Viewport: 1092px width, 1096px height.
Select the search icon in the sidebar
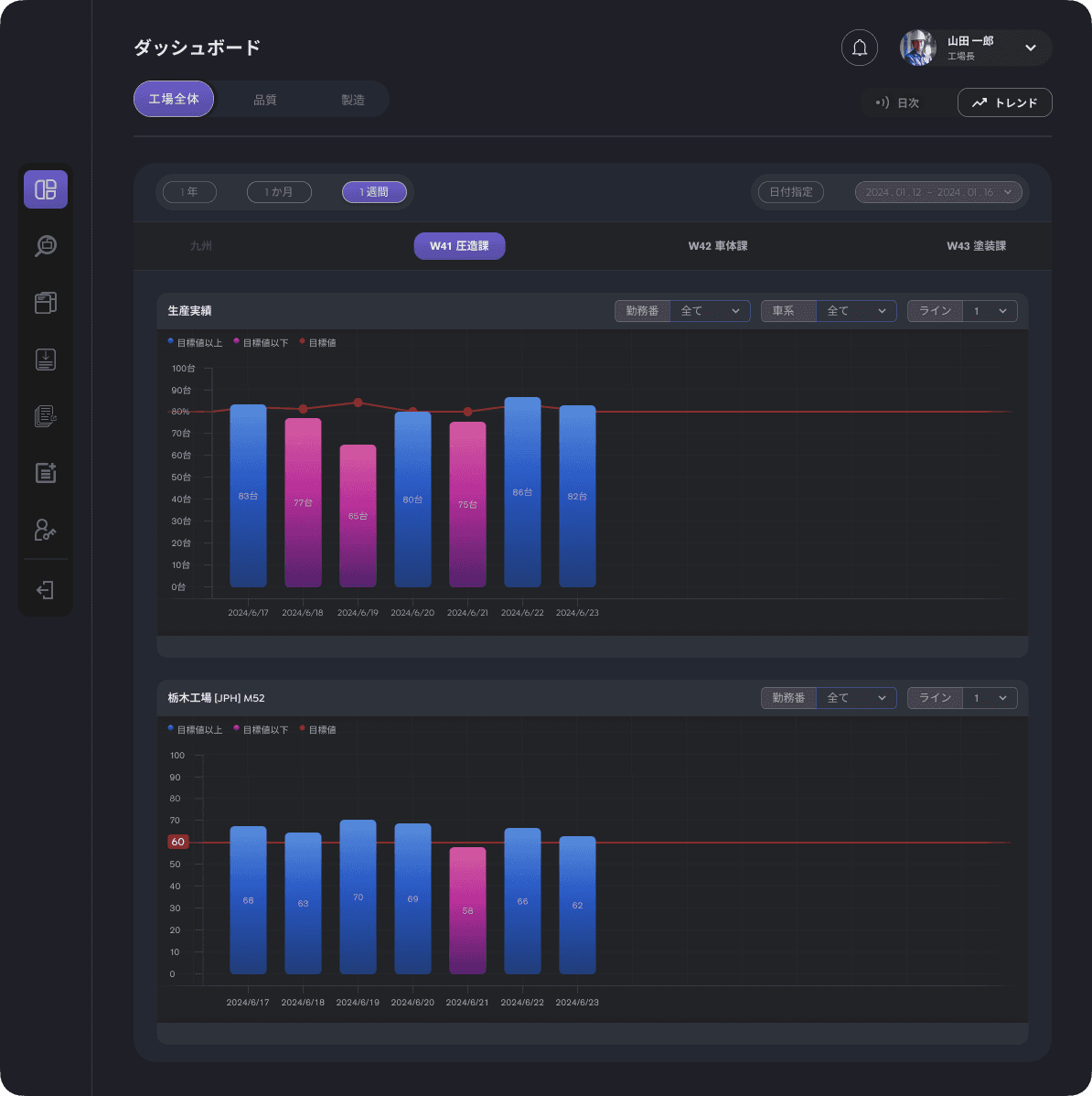tap(46, 246)
